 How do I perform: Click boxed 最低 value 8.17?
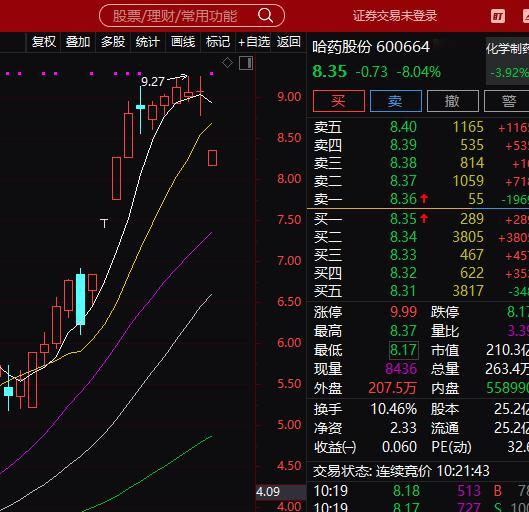[404, 350]
